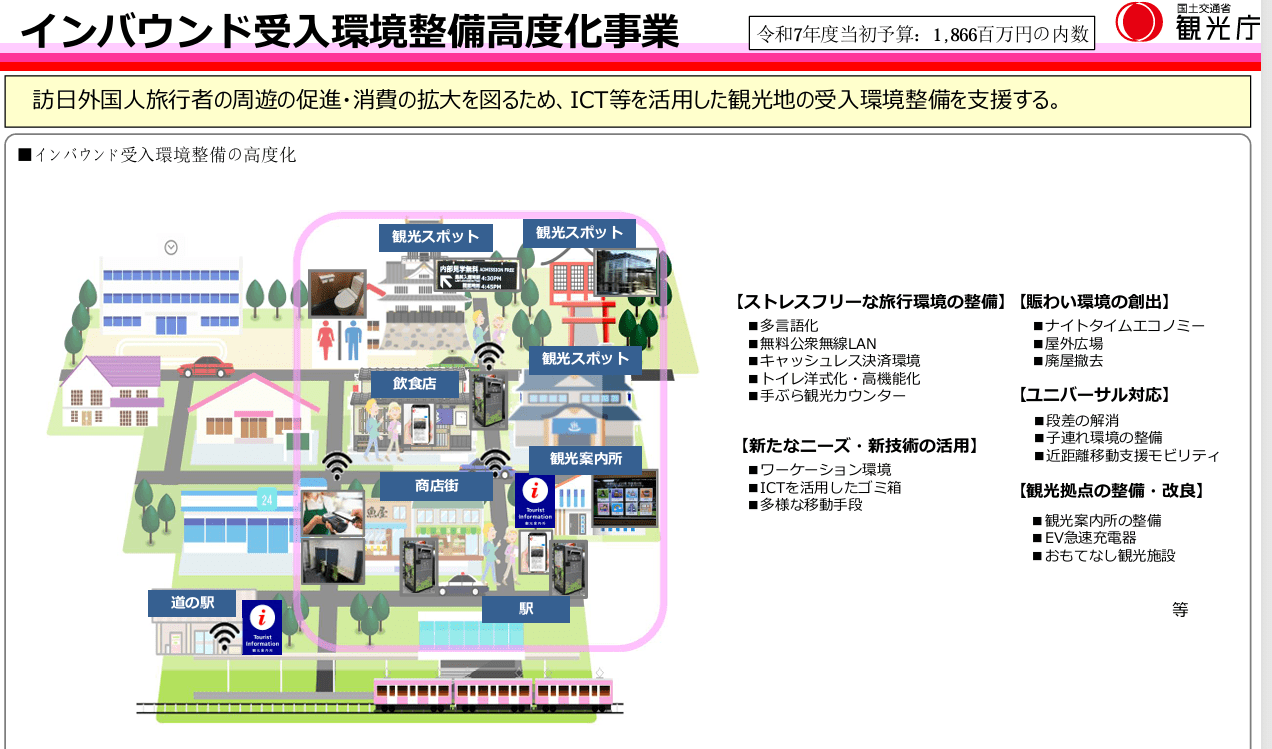The height and width of the screenshot is (749, 1272).
Task: Click the 【賑わい環境の創出】 heading
Action: pos(1093,302)
